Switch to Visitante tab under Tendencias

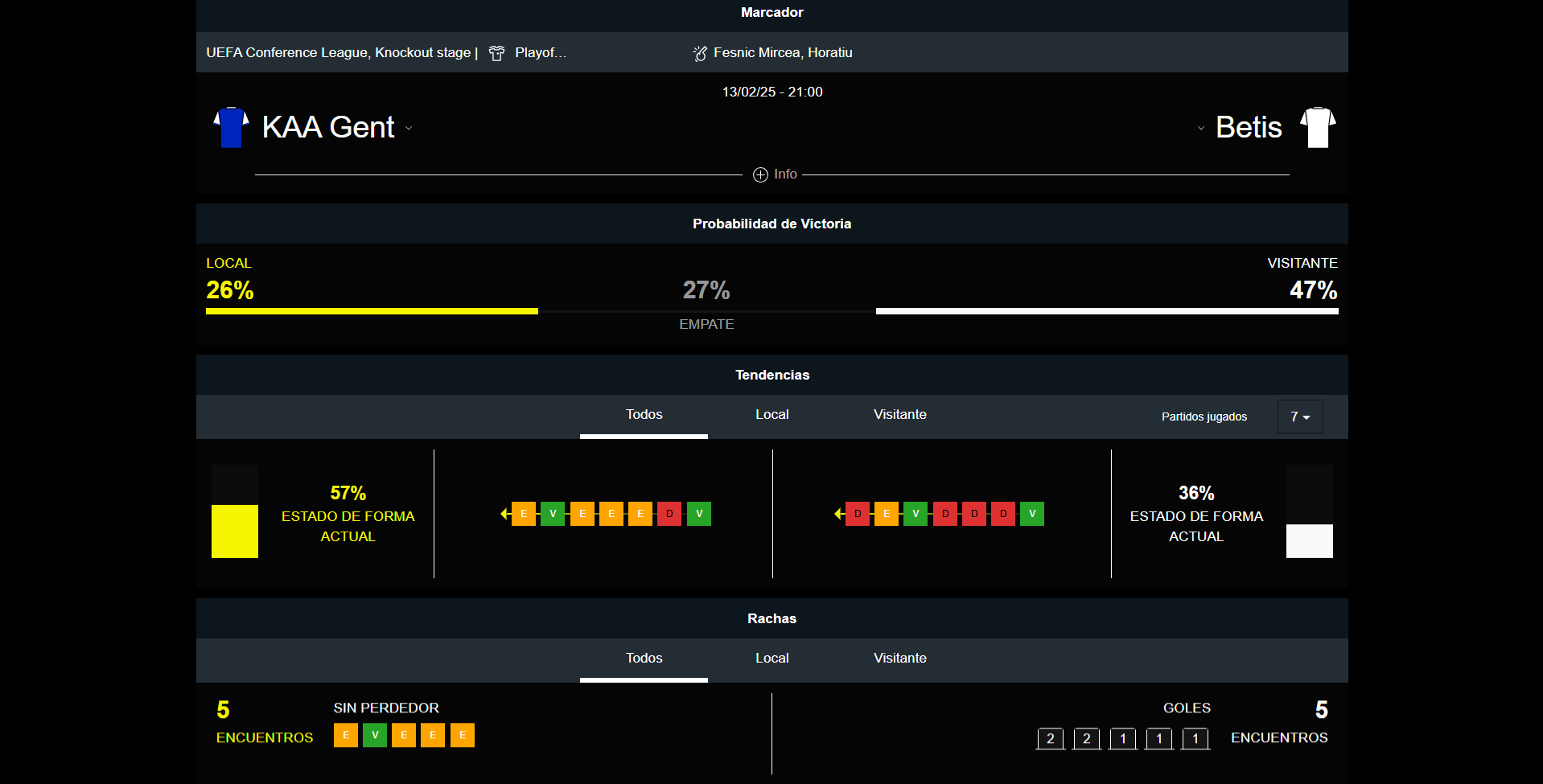(899, 415)
